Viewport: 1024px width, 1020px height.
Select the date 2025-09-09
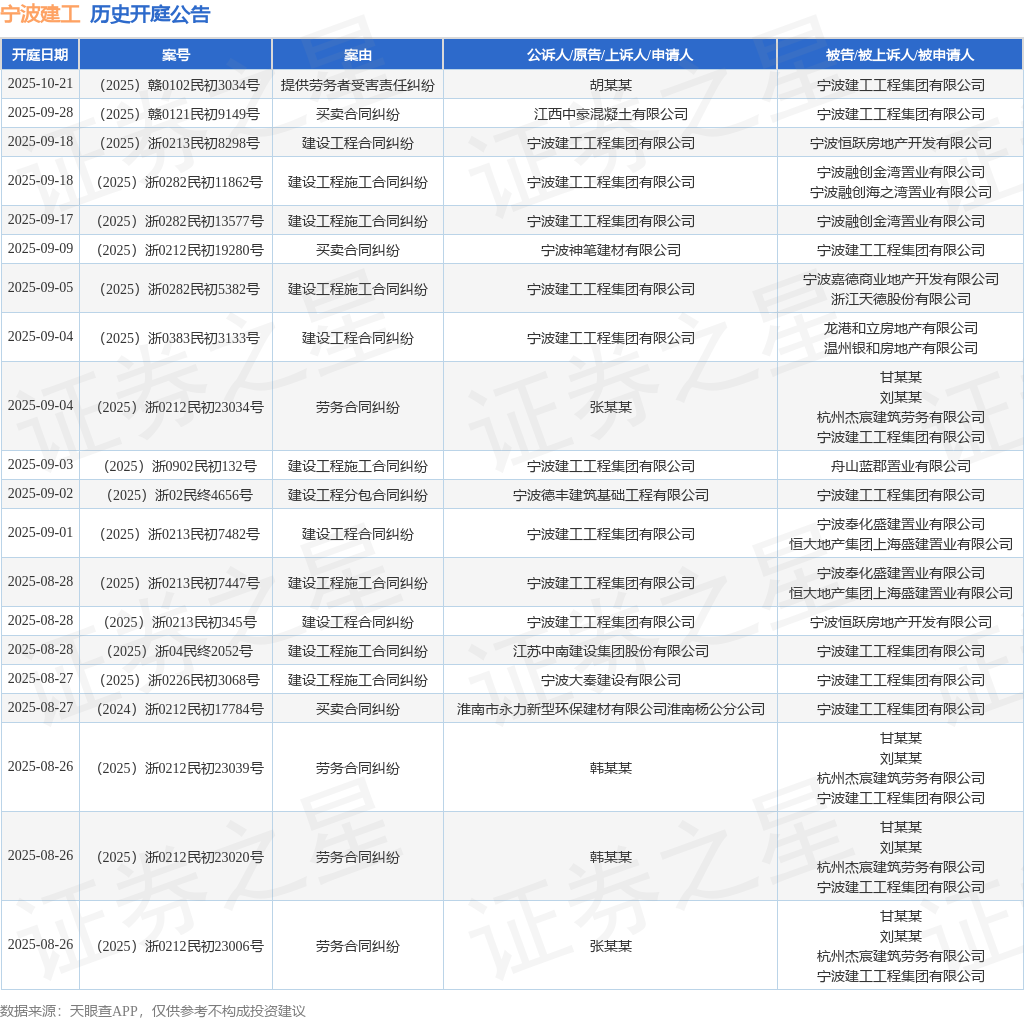pos(40,248)
